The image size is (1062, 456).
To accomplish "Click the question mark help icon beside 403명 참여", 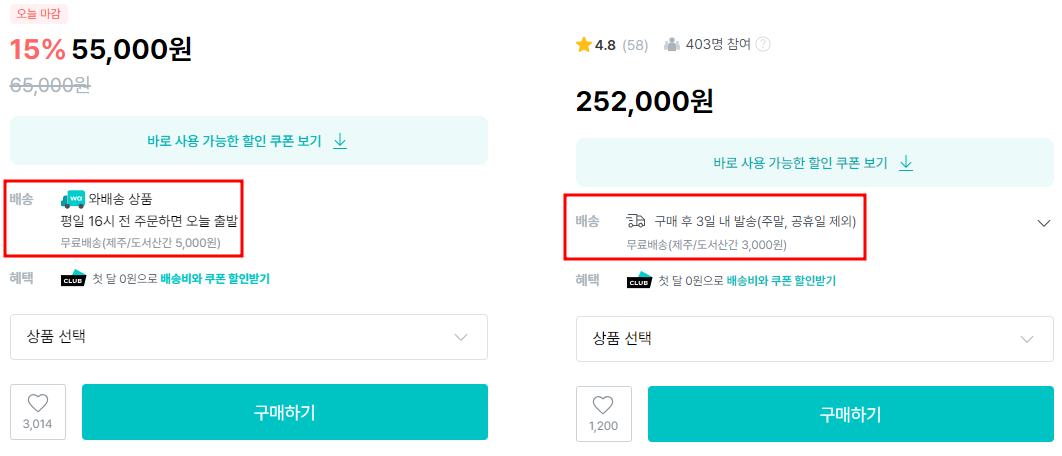I will pos(763,44).
